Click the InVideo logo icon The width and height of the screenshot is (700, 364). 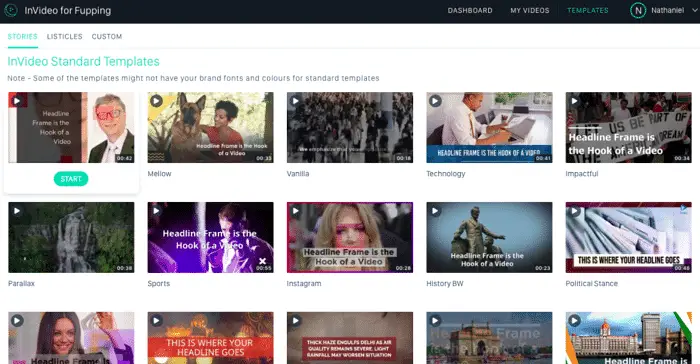[x=10, y=10]
